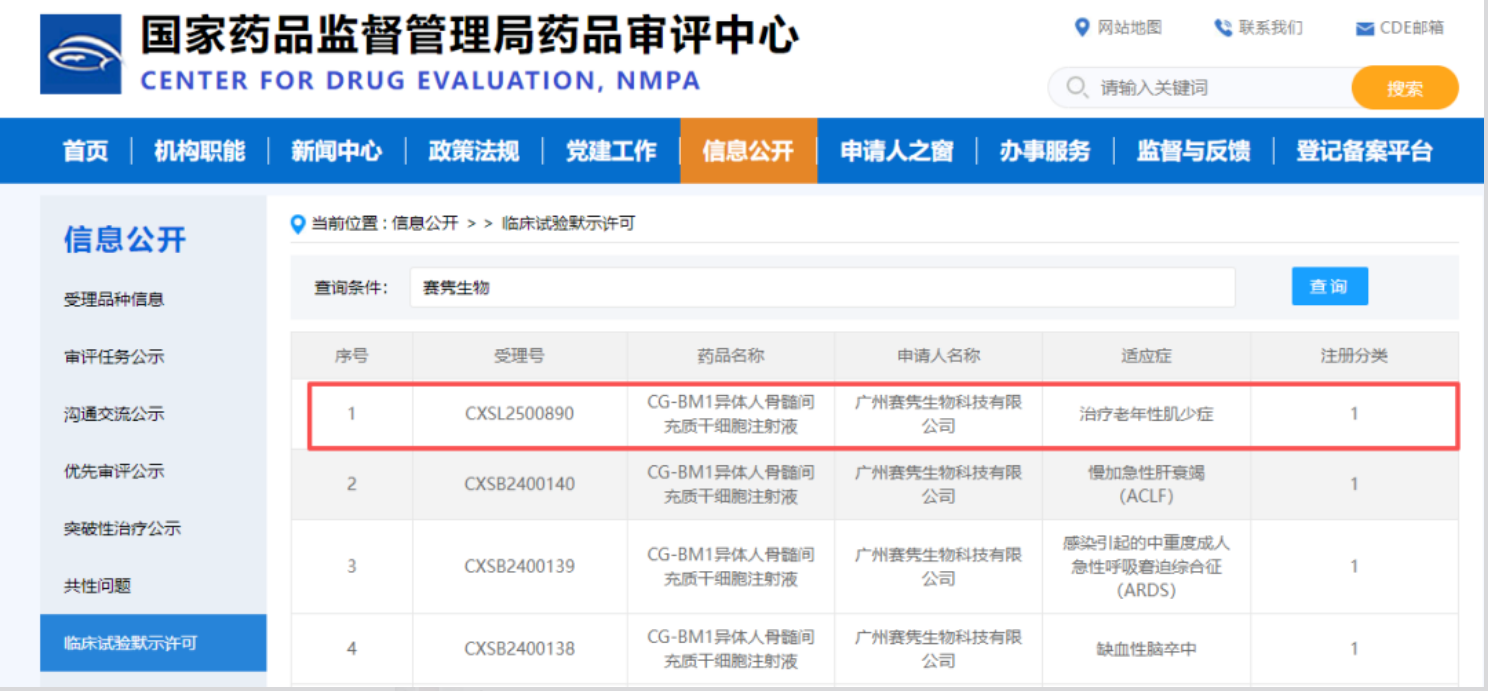Click the 查询条件 input containing 赛隽生物

click(821, 288)
